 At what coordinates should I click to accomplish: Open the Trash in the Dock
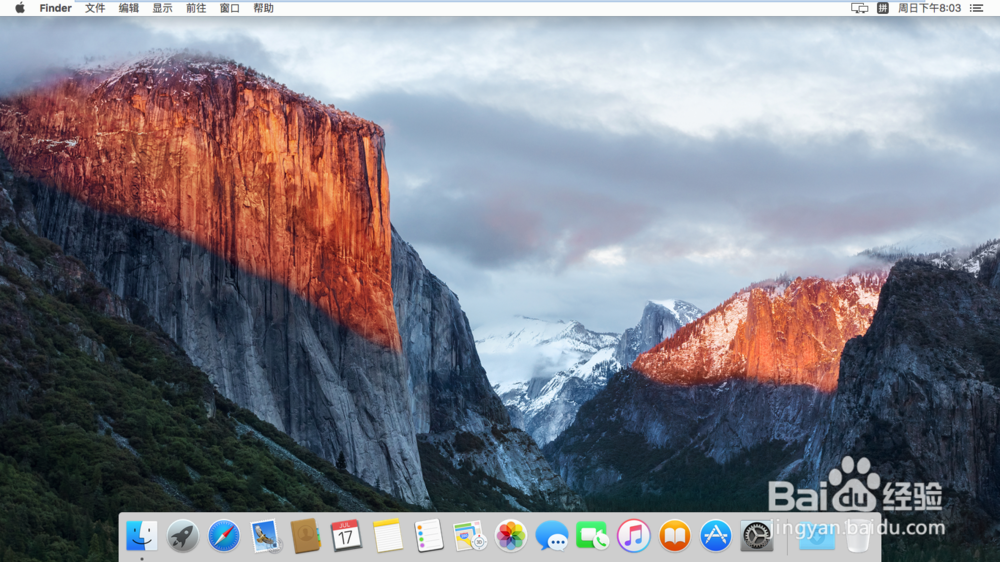(x=858, y=535)
